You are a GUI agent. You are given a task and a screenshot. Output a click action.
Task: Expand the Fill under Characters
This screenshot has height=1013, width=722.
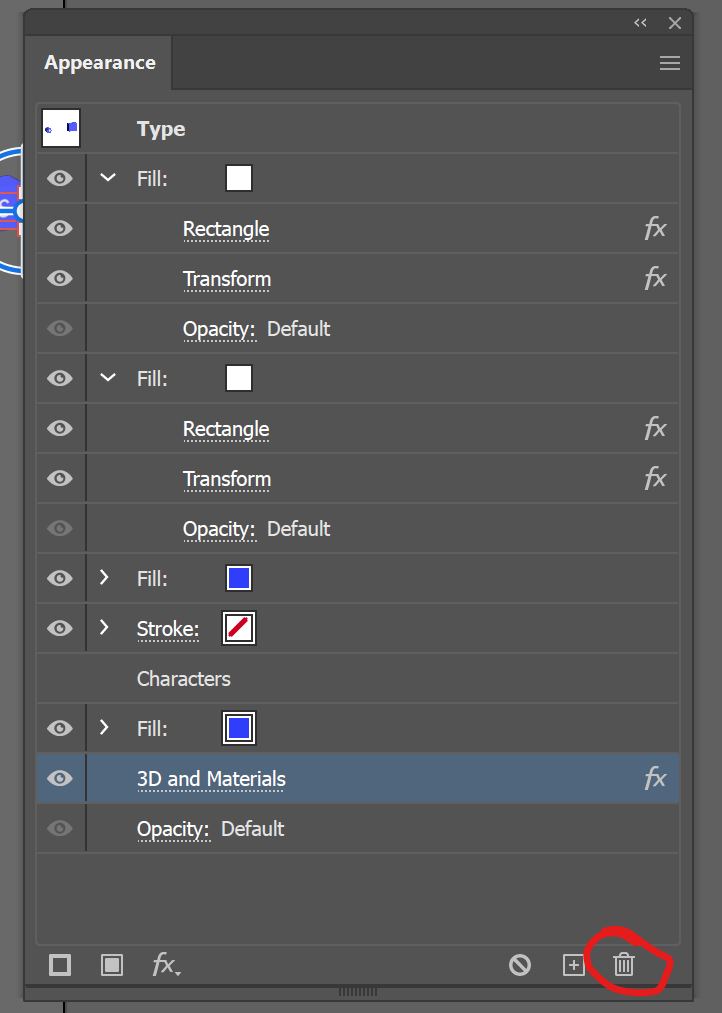(105, 729)
